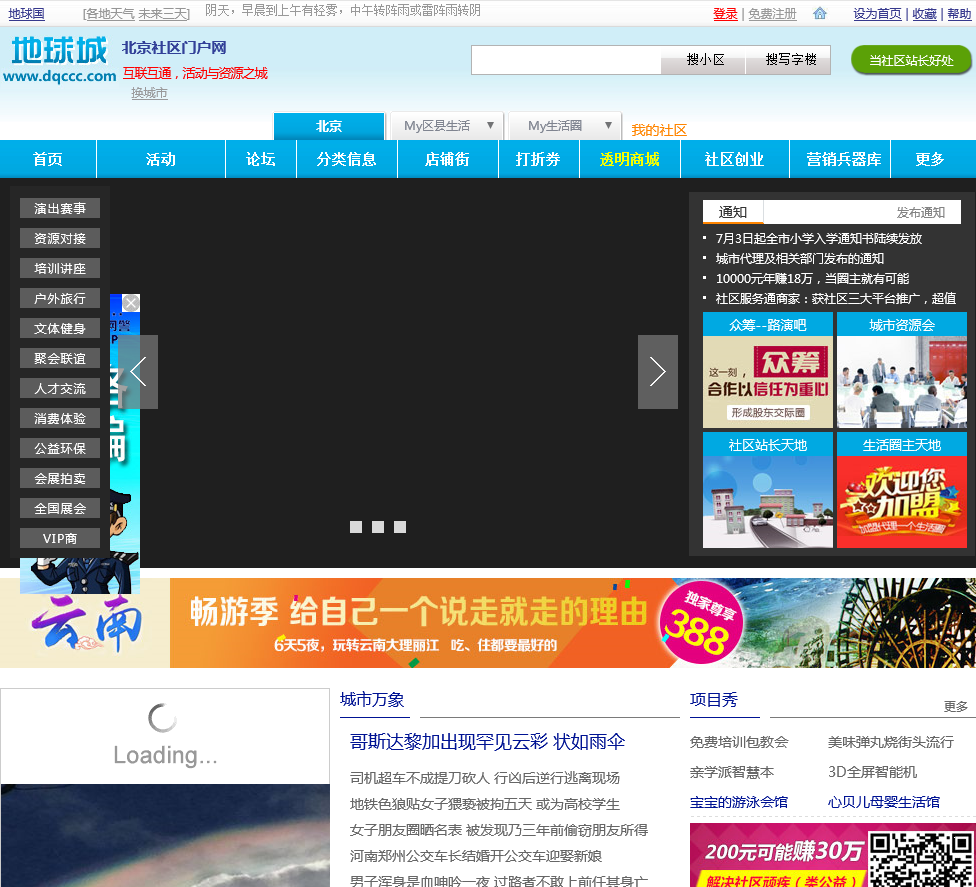Select 全国展会 category in sidebar

tap(60, 508)
